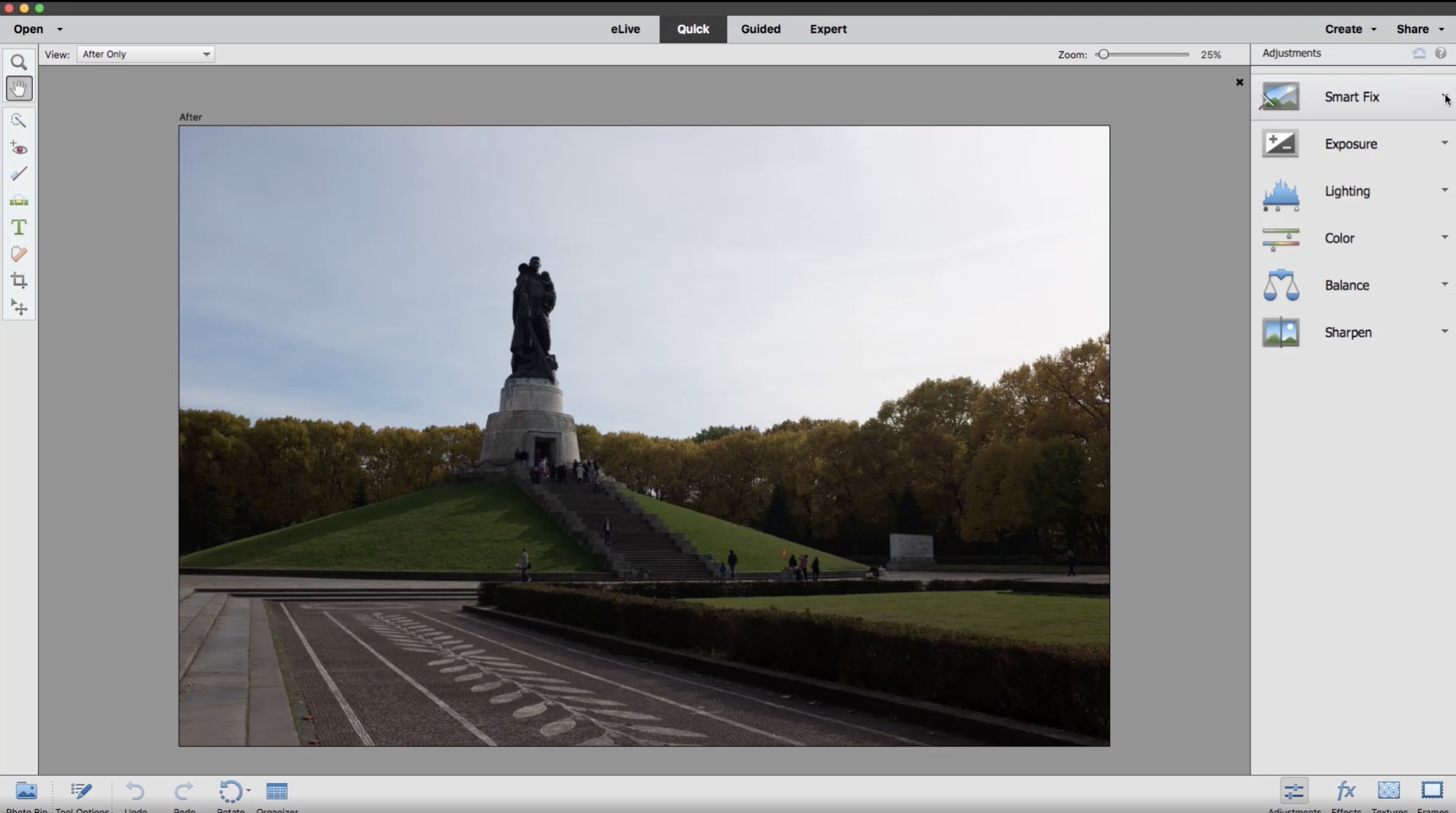This screenshot has width=1456, height=813.
Task: Choose the Red Eye Removal tool
Action: pyautogui.click(x=19, y=148)
